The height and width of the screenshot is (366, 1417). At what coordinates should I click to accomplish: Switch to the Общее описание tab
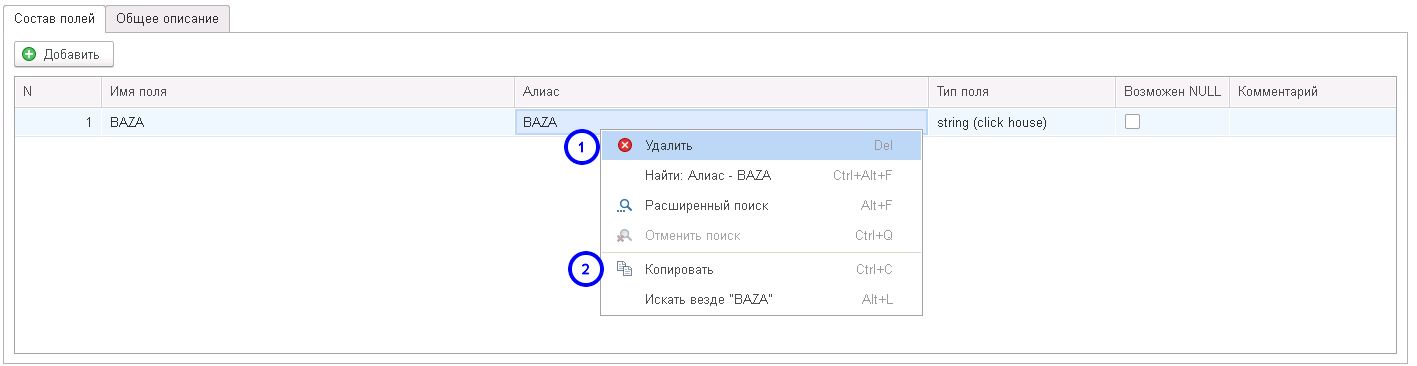pos(168,19)
